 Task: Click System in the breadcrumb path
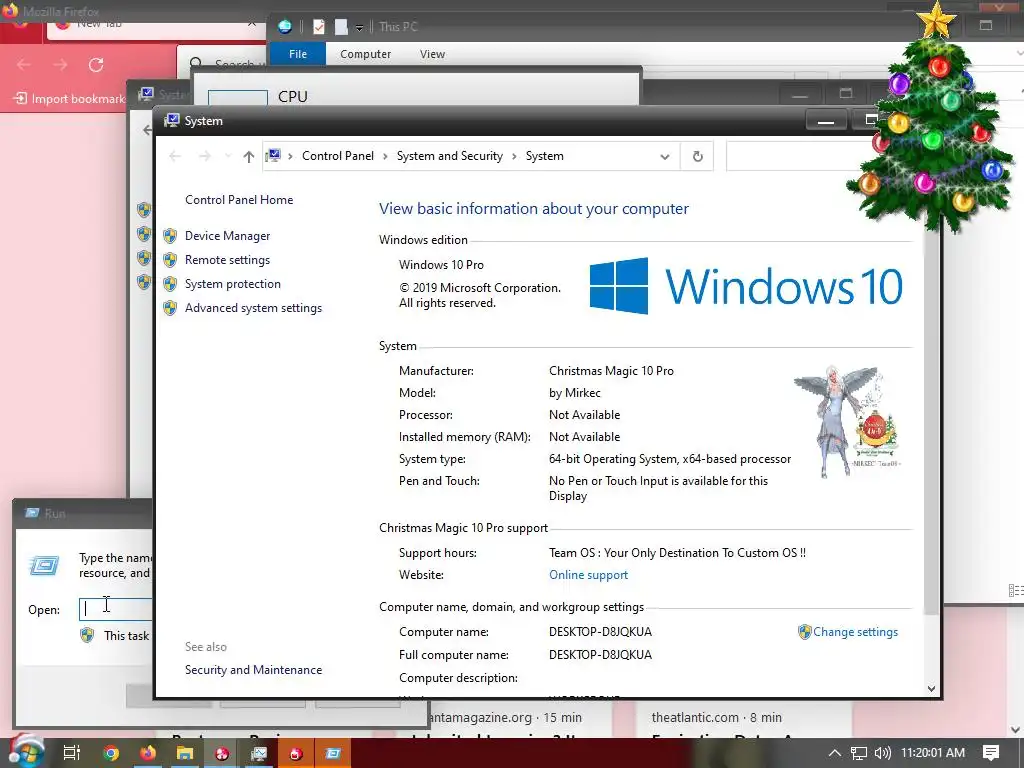pyautogui.click(x=545, y=156)
